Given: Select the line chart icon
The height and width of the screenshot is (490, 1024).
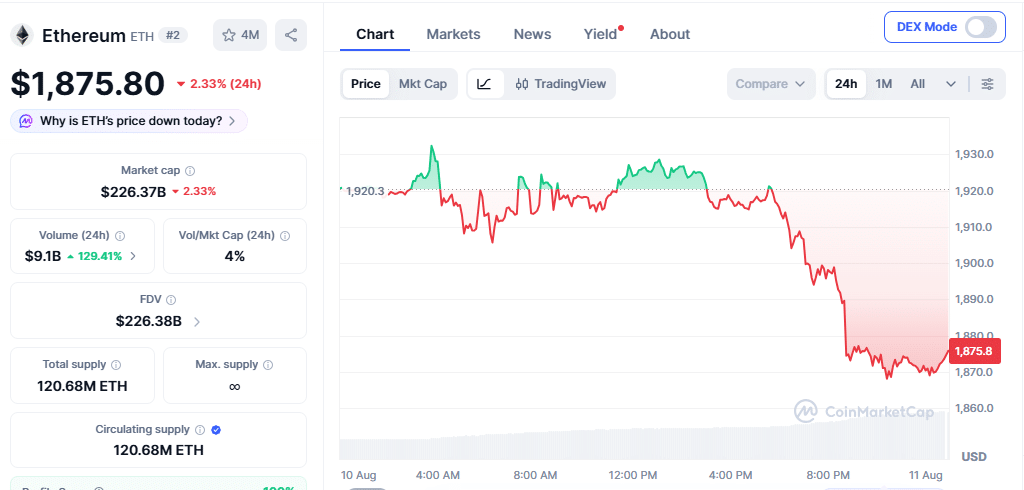Looking at the screenshot, I should 485,84.
